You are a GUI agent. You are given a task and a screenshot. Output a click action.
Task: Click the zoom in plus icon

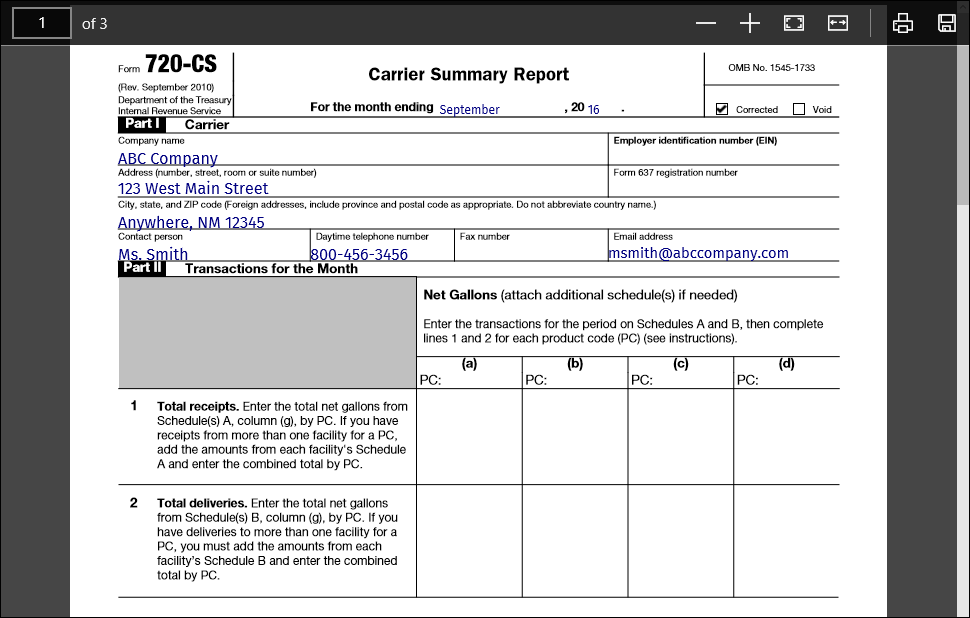(750, 24)
